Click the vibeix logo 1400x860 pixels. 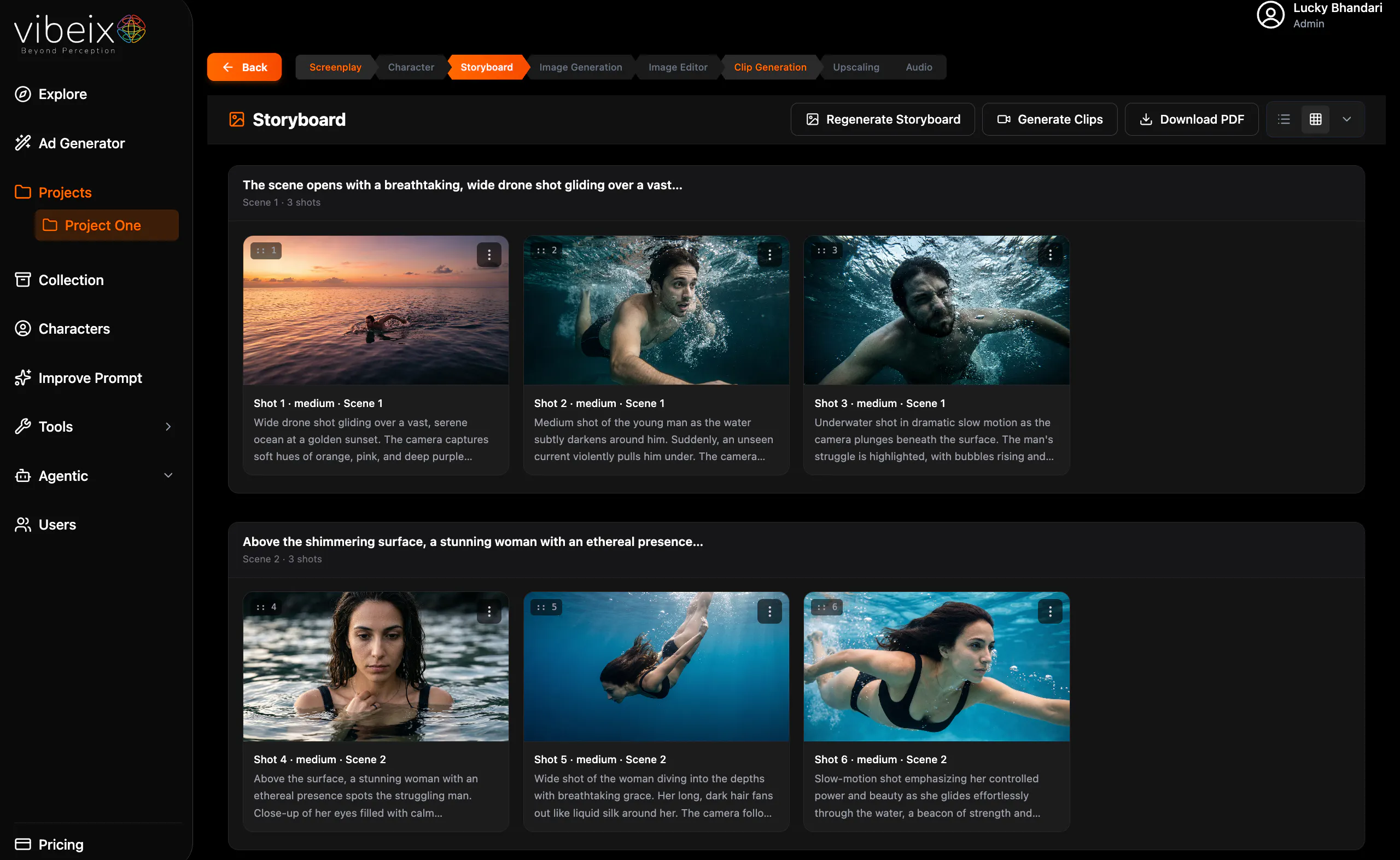pos(80,34)
